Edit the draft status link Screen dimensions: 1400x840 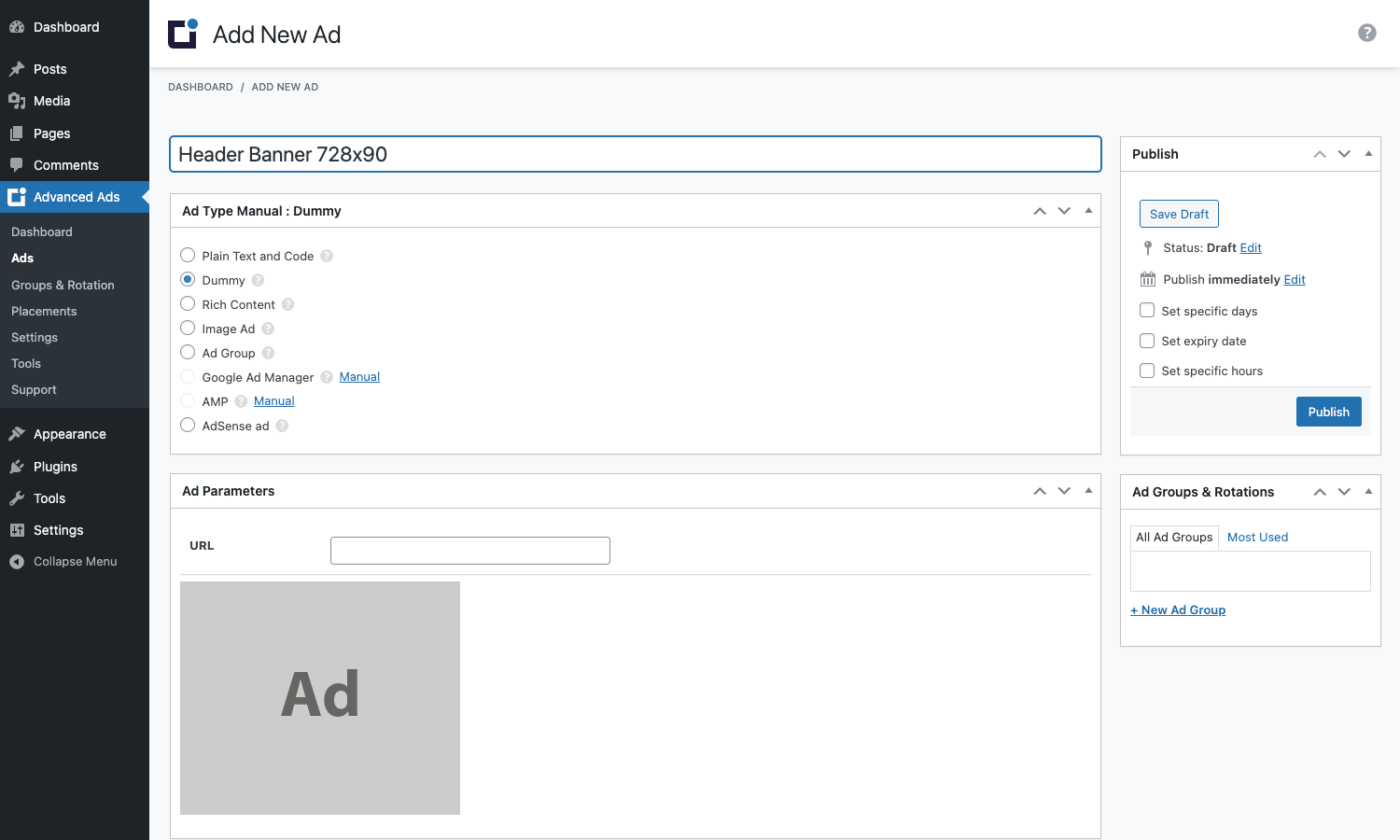[x=1251, y=247]
